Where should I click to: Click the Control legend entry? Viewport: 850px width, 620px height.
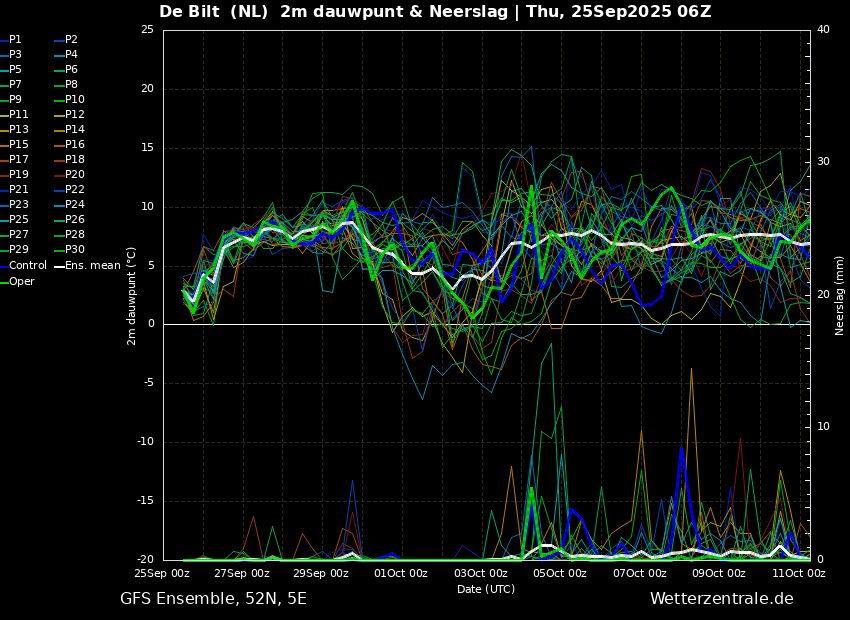24,266
